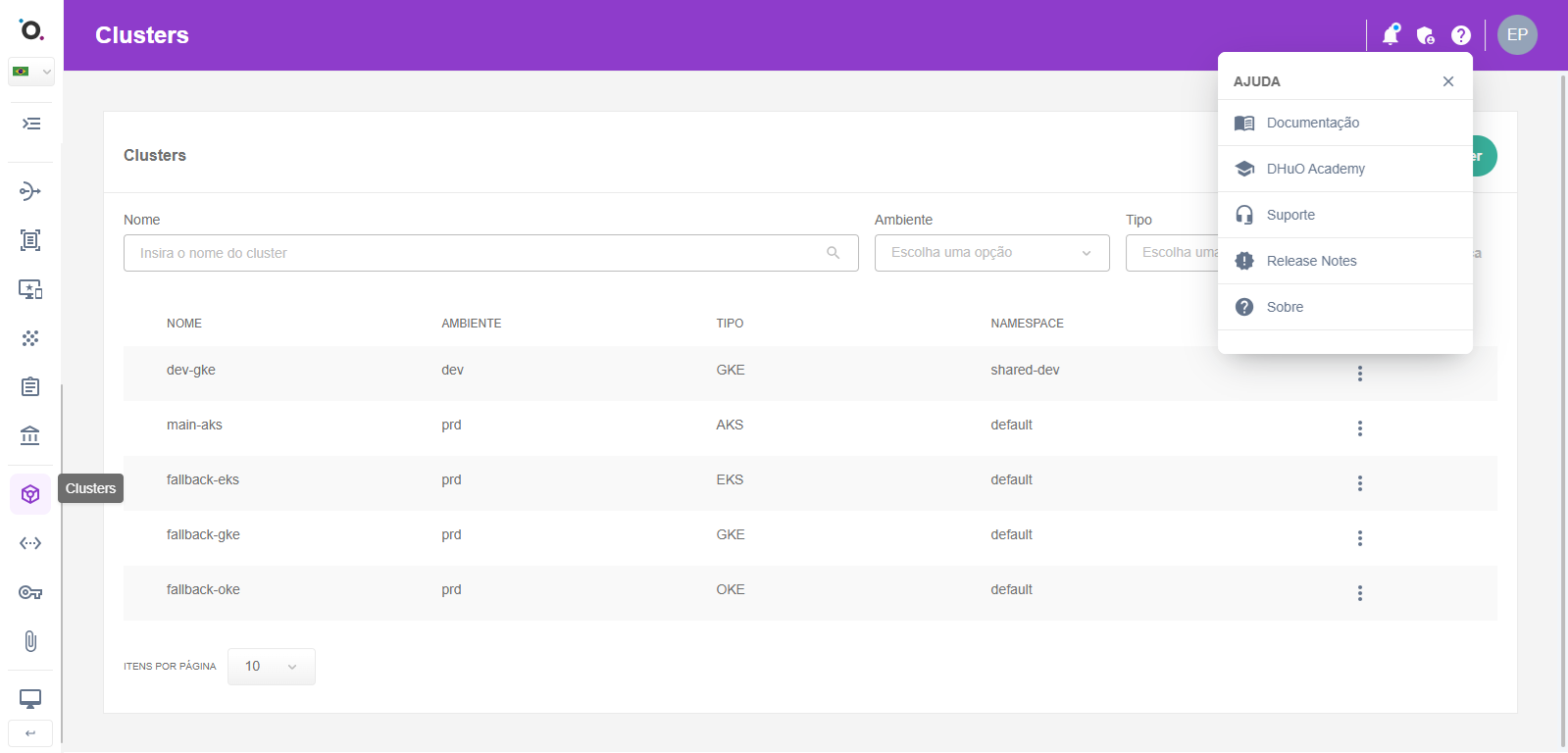
Task: Click the NAMESPACE column header
Action: click(x=1027, y=324)
